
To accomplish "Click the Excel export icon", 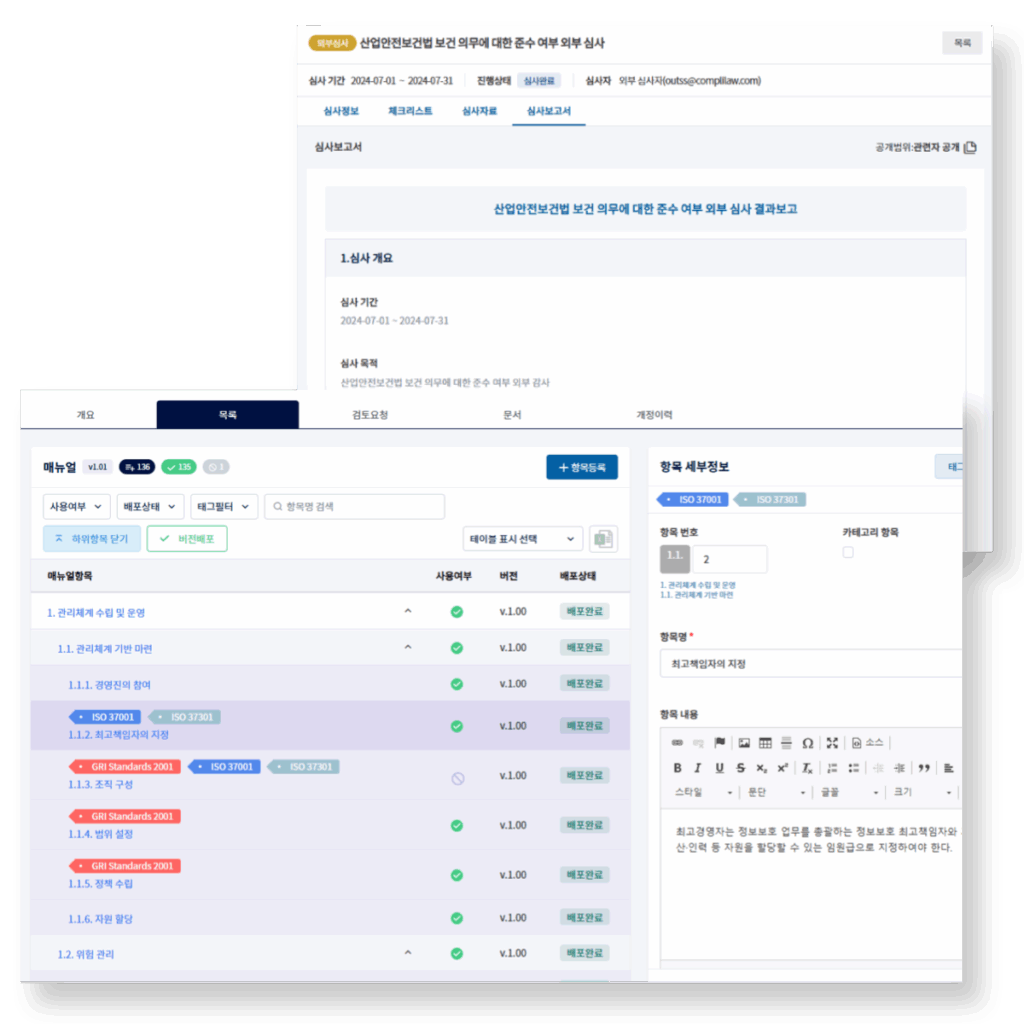I will 603,539.
